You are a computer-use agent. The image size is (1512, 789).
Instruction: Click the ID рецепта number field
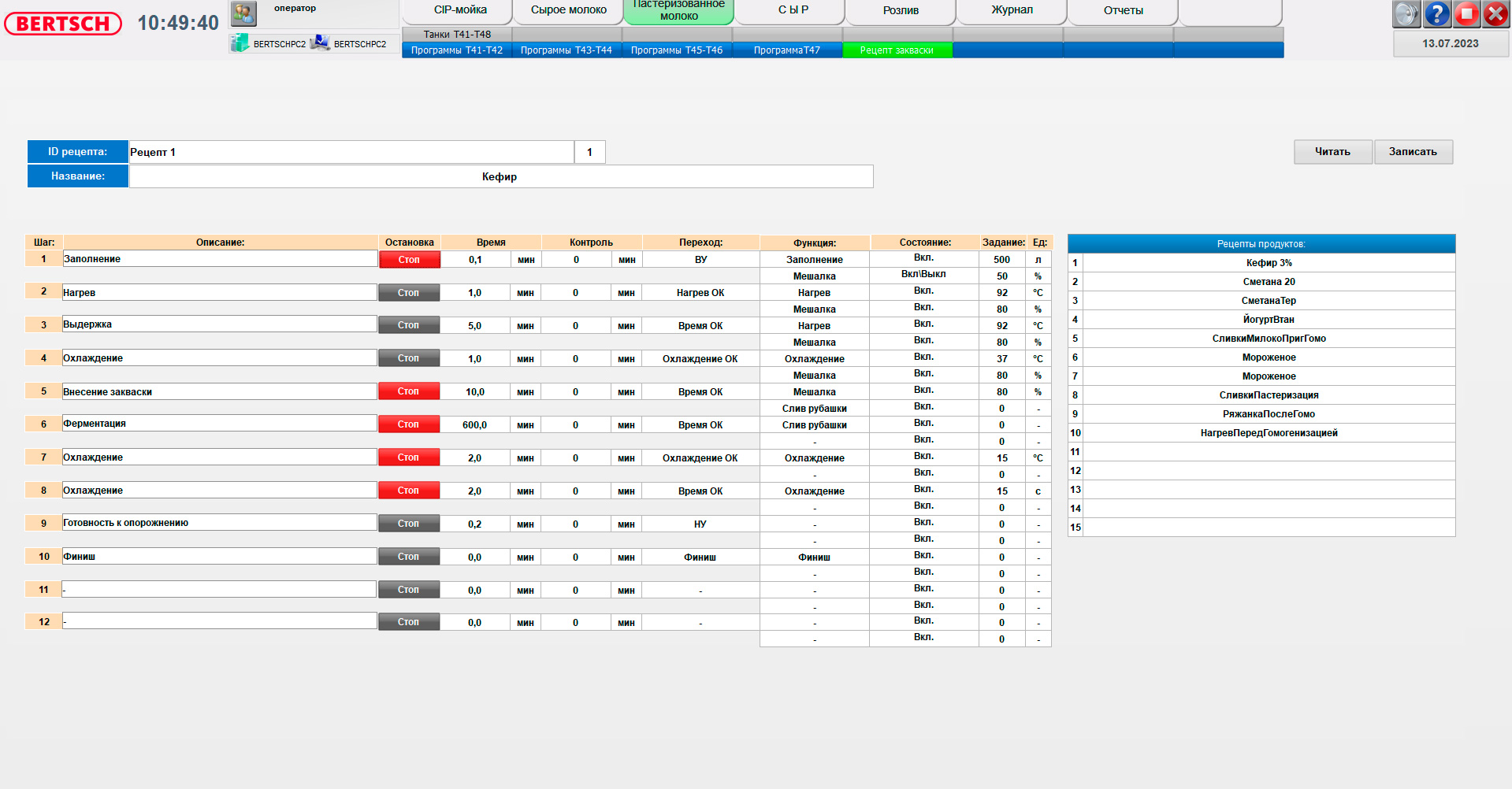(x=589, y=152)
